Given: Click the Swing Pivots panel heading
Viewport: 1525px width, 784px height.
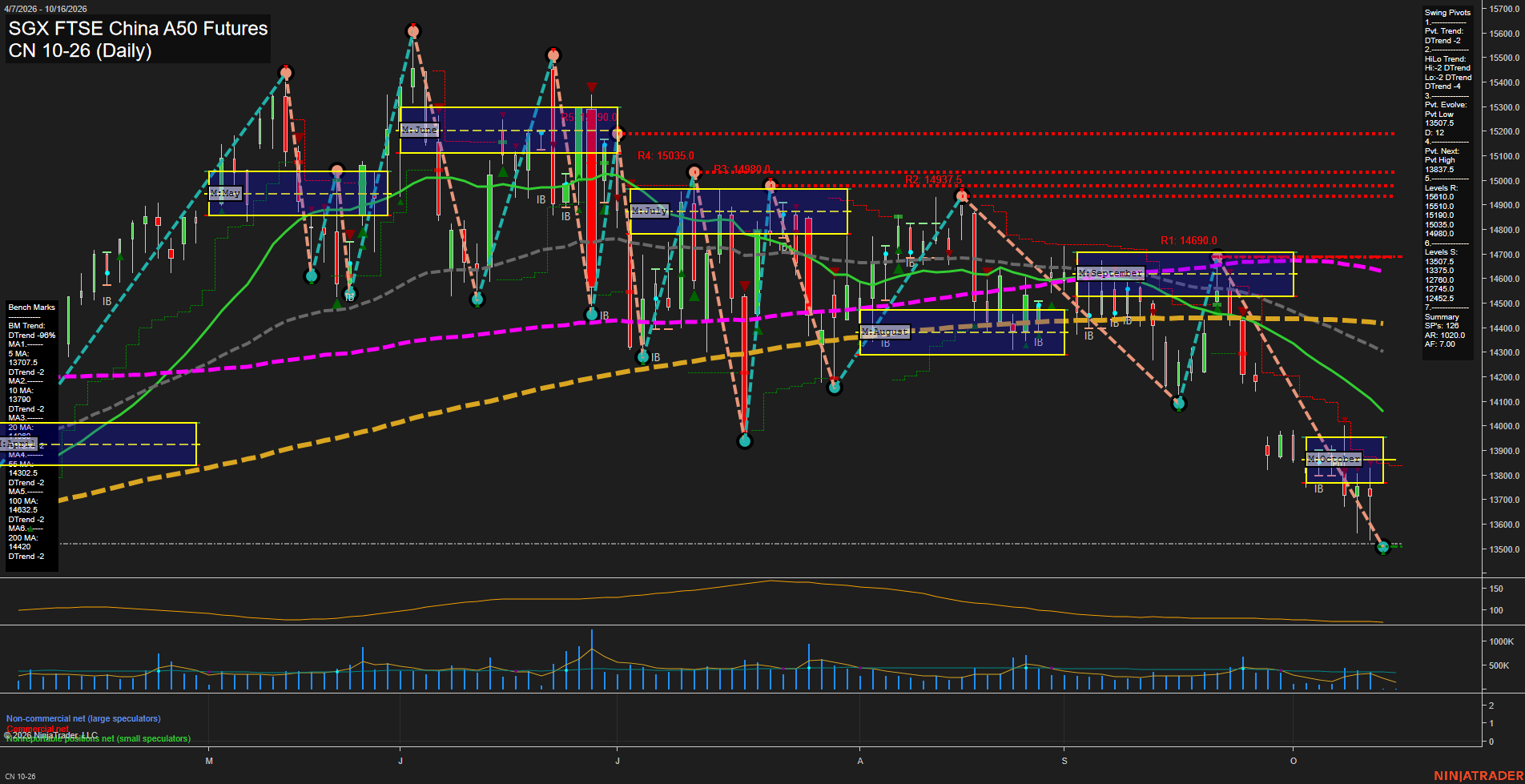Looking at the screenshot, I should [1447, 13].
